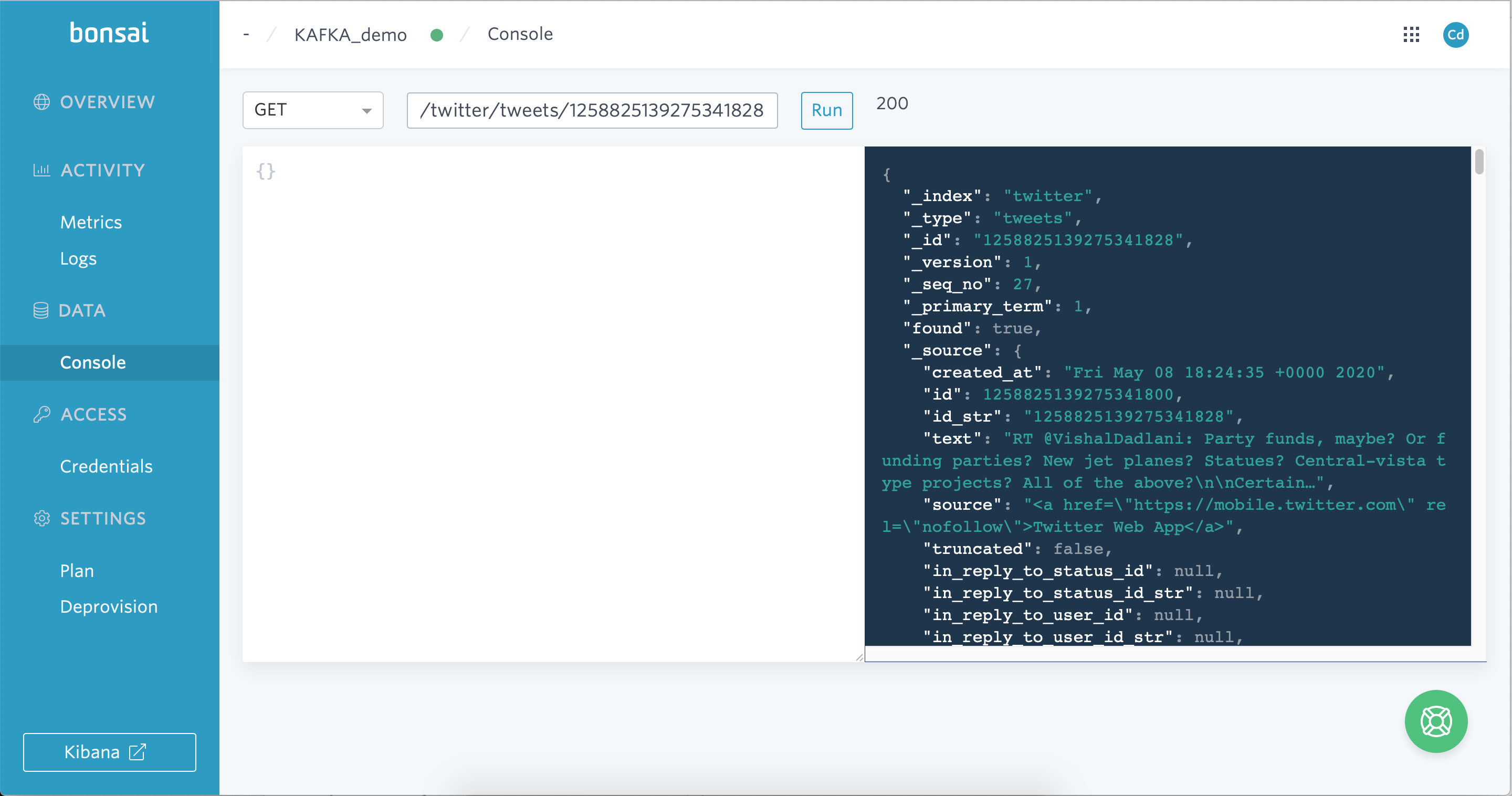The height and width of the screenshot is (796, 1512).
Task: Click the Settings gear icon
Action: coord(41,518)
